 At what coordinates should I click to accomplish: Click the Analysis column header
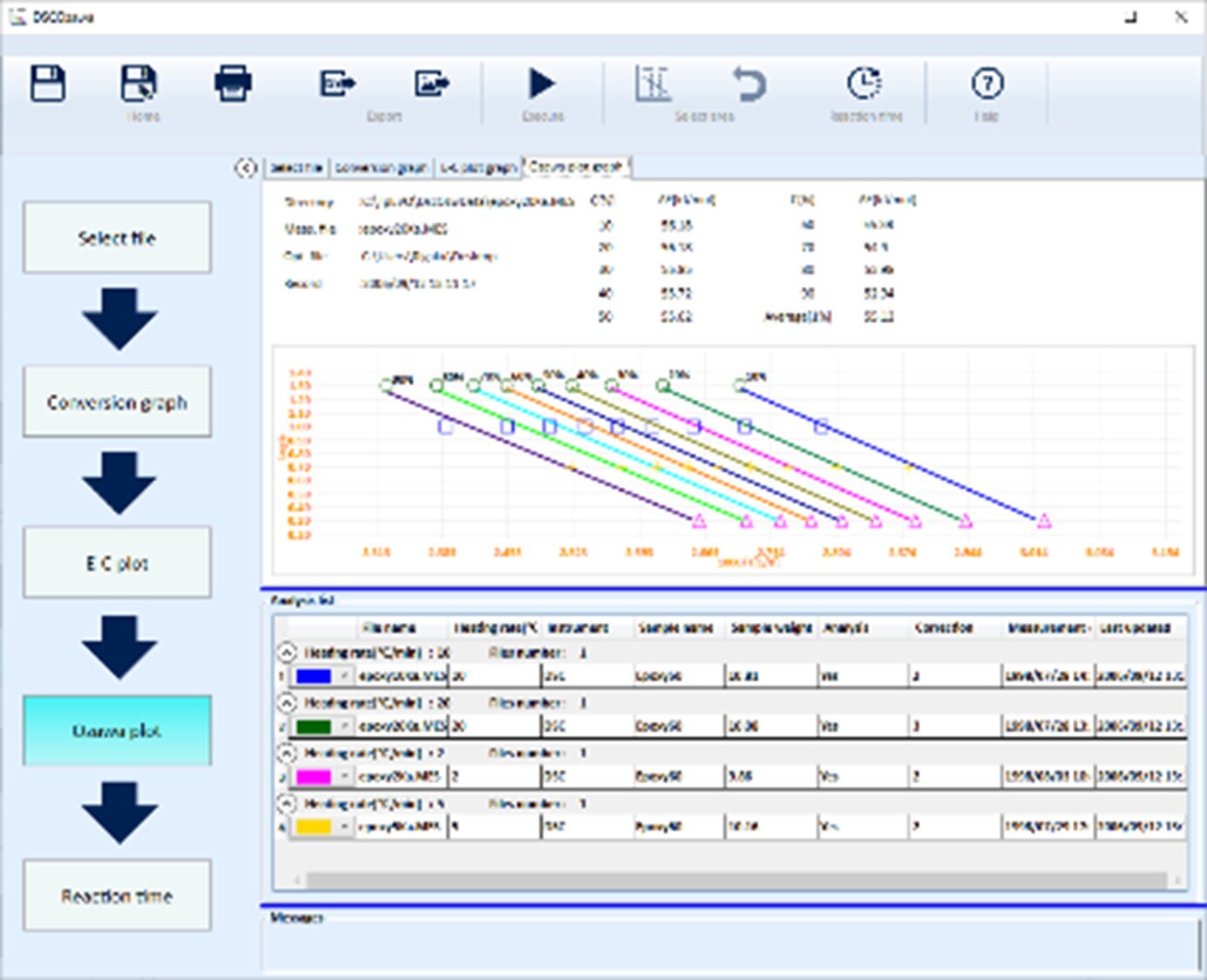point(865,628)
